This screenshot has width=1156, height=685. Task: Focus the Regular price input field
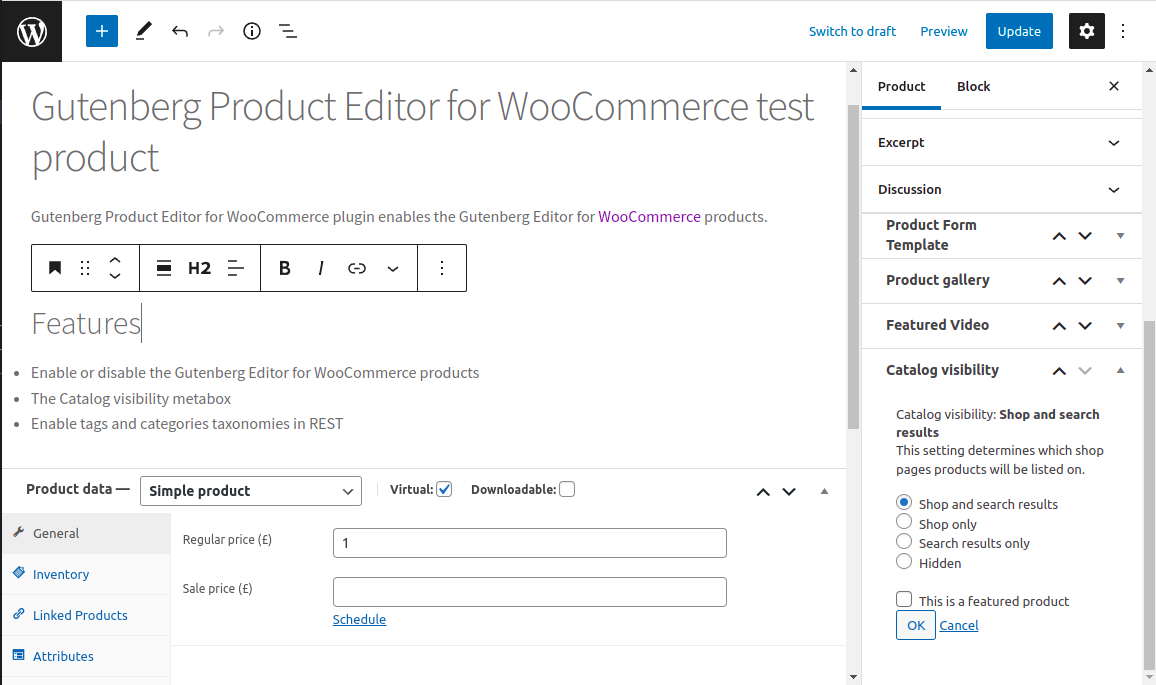pos(529,543)
